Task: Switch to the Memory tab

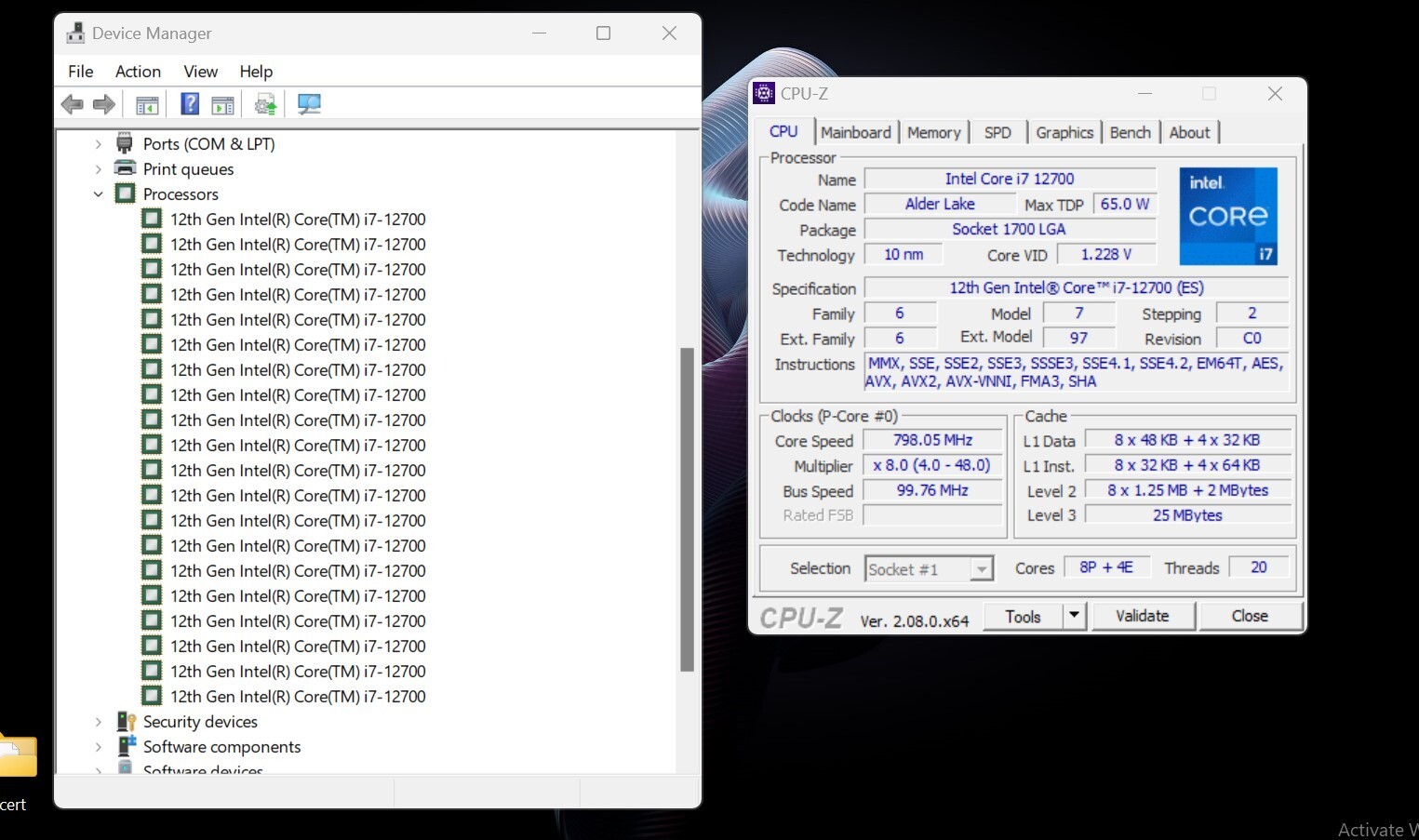Action: click(933, 132)
